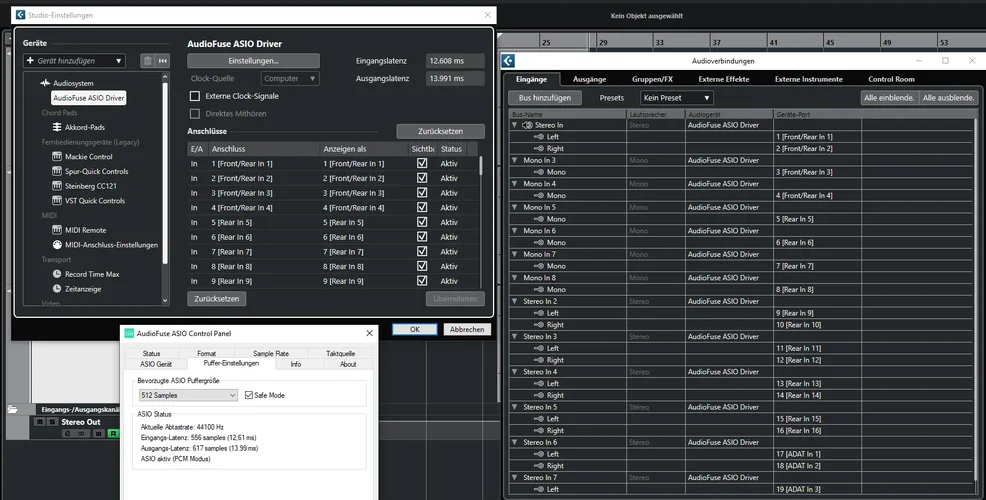Viewport: 986px width, 500px height.
Task: Click the green R button on Stereo Out track
Action: coord(114,434)
